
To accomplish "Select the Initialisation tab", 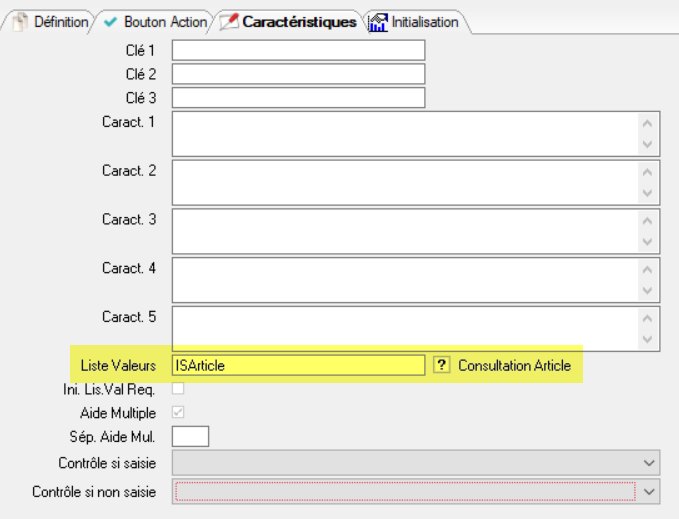I will click(415, 22).
